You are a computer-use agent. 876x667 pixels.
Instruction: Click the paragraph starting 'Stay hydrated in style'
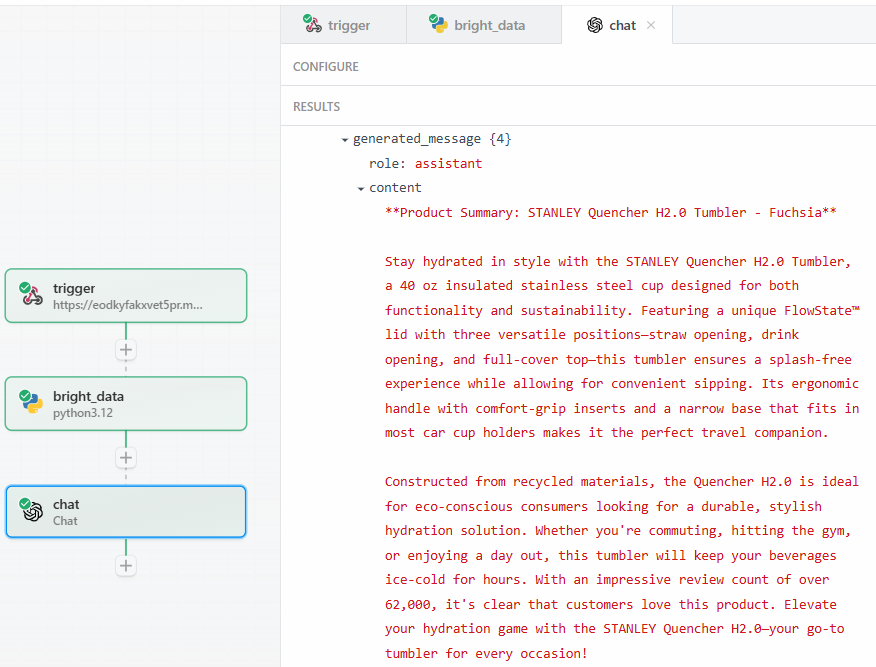[622, 347]
